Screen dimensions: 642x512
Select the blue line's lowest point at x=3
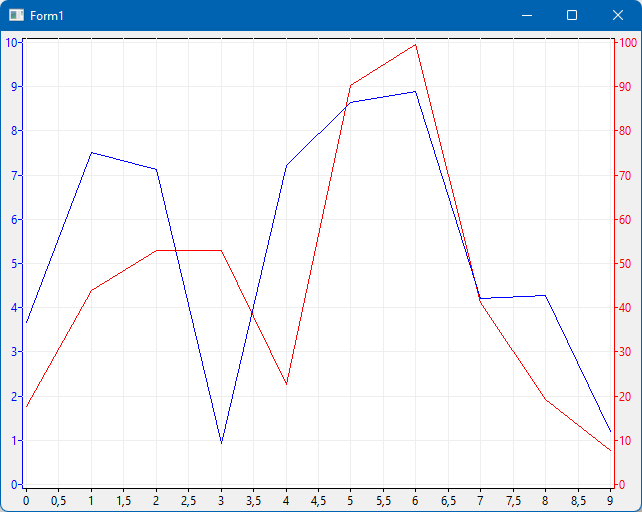coord(221,442)
